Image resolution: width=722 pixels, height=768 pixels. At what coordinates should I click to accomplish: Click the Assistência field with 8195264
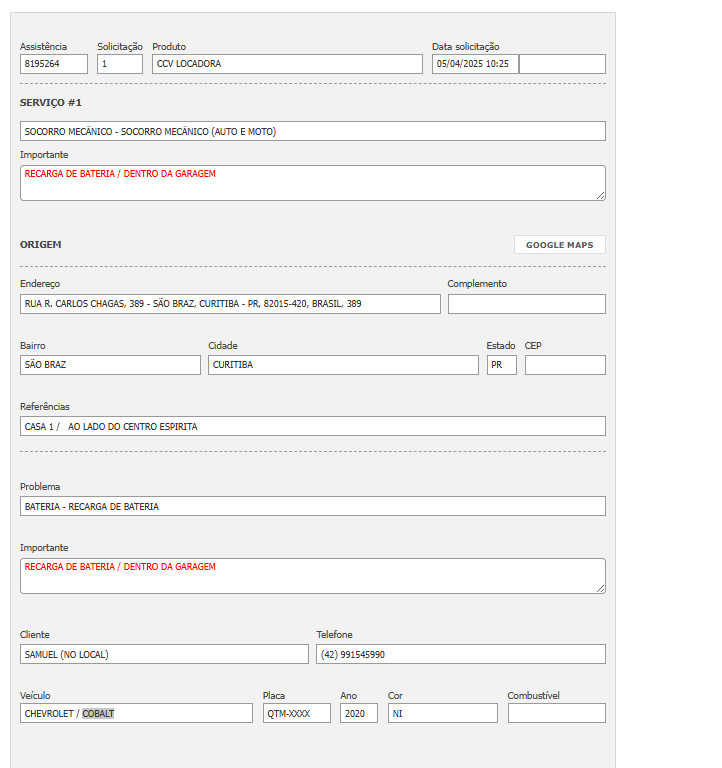pyautogui.click(x=54, y=64)
